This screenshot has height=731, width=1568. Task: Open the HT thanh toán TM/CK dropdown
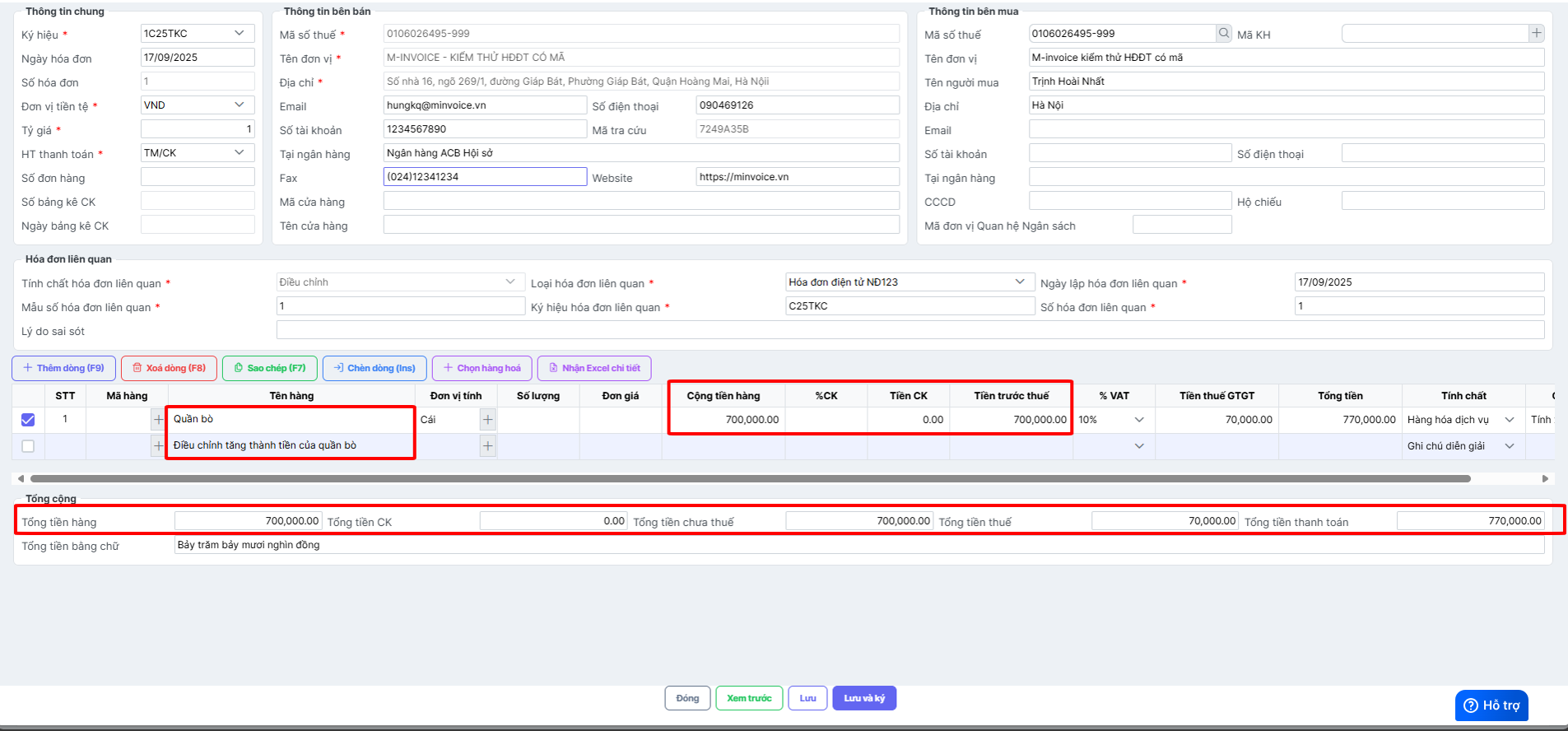[239, 153]
